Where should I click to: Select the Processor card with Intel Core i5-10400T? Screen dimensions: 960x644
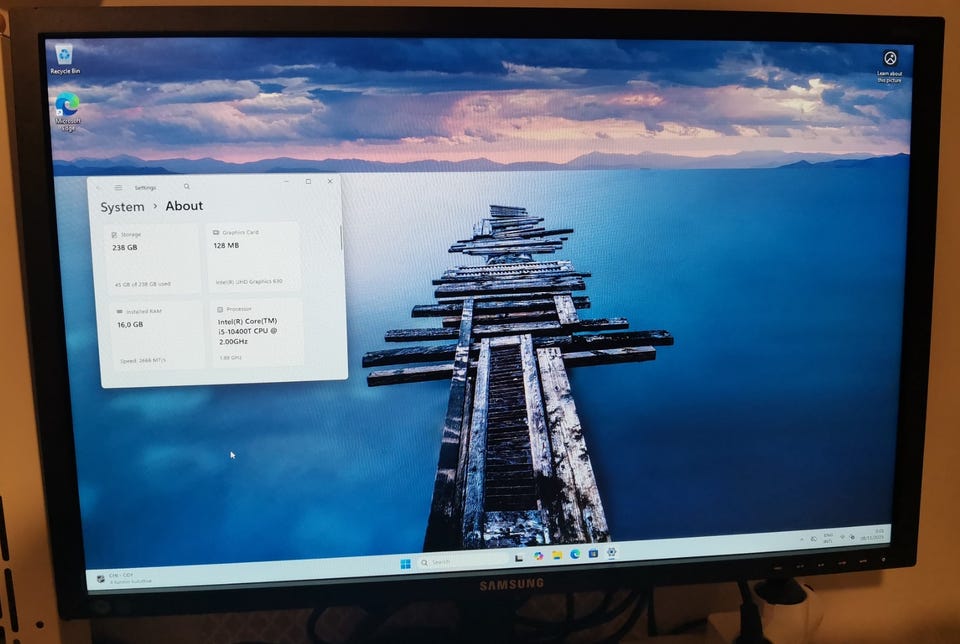(x=257, y=332)
